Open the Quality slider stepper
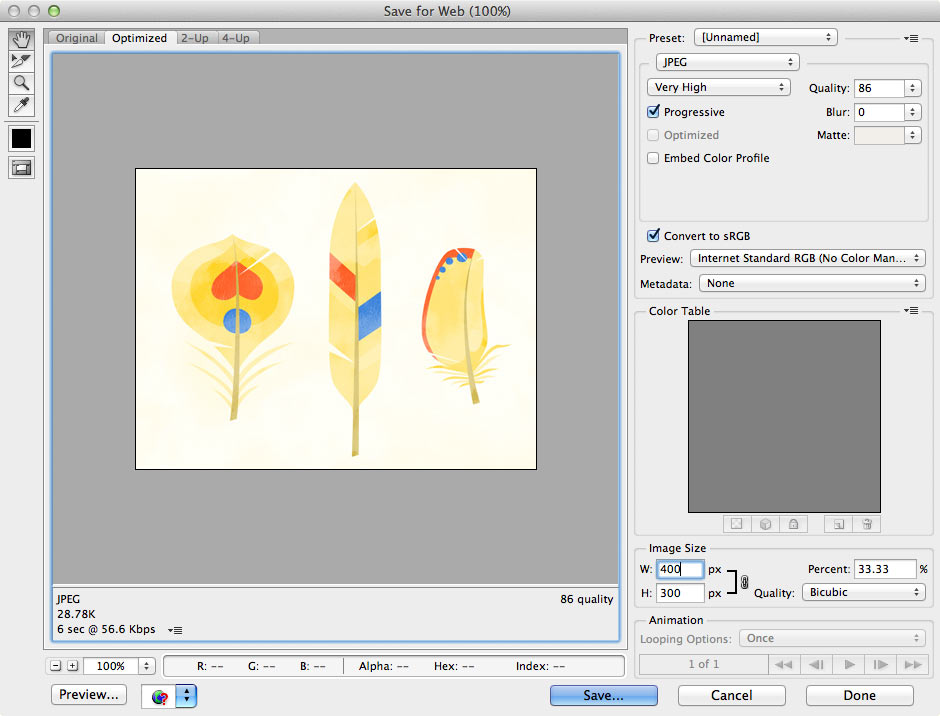940x716 pixels. tap(912, 88)
